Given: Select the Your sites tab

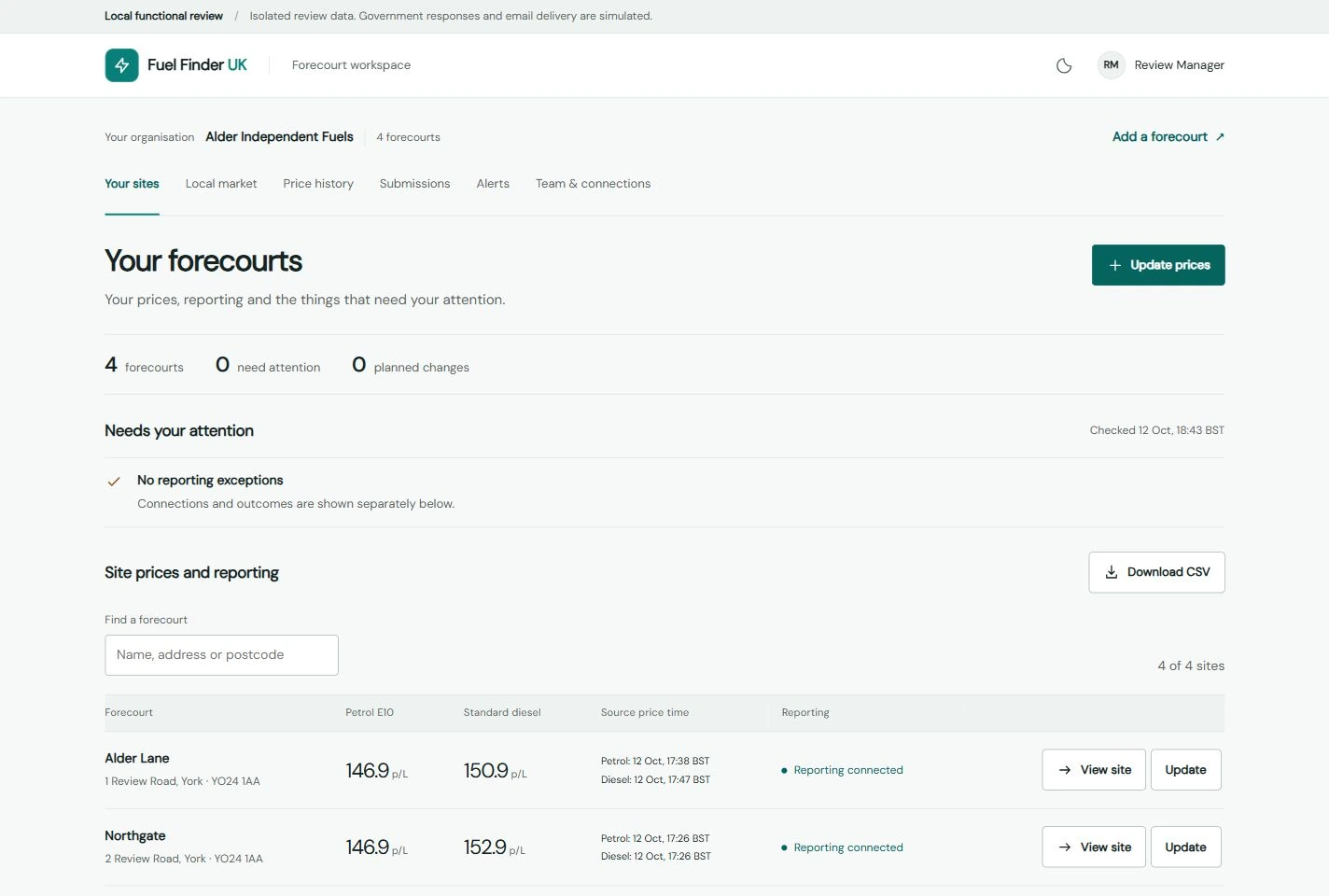Looking at the screenshot, I should click(x=132, y=184).
